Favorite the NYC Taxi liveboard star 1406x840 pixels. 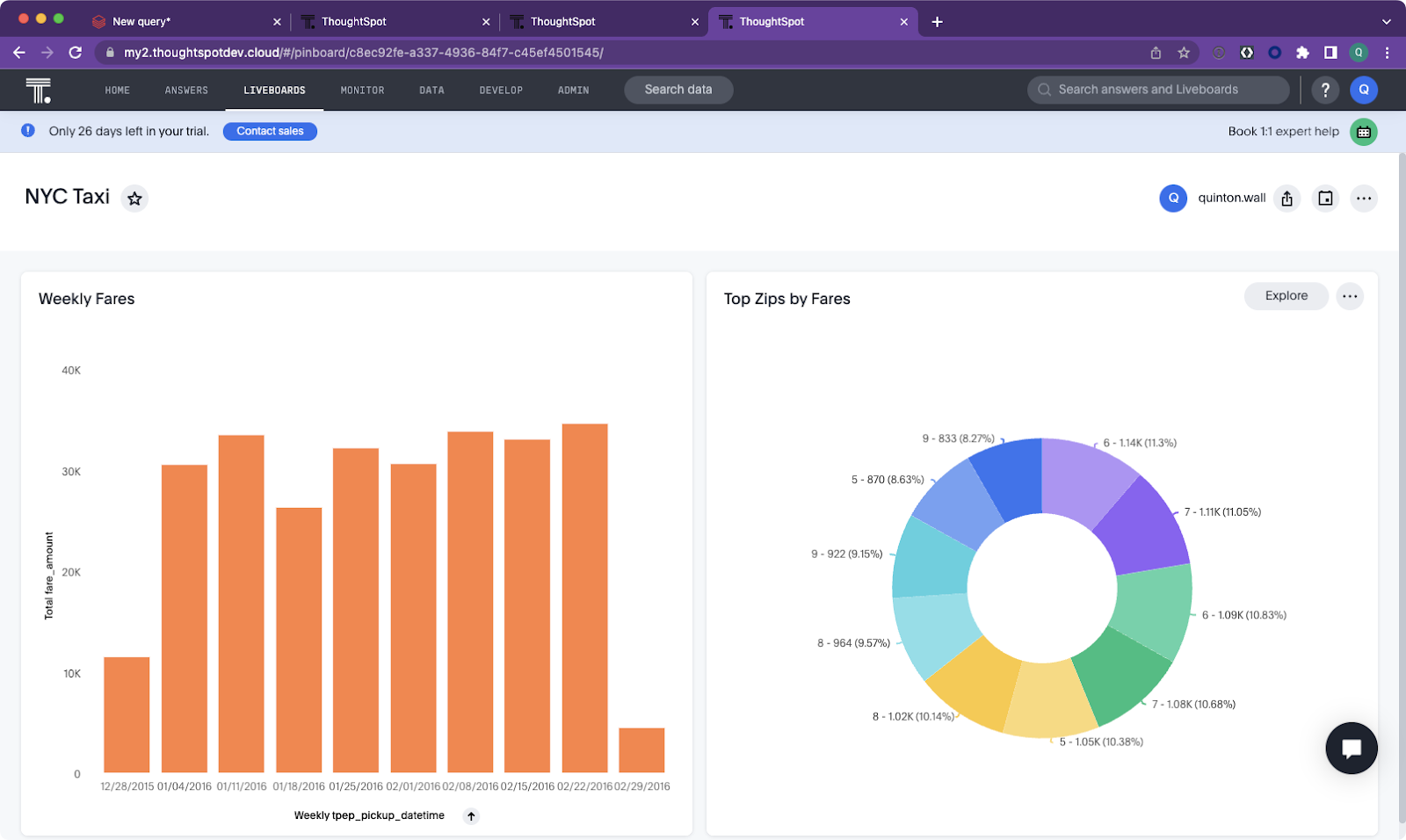click(134, 199)
